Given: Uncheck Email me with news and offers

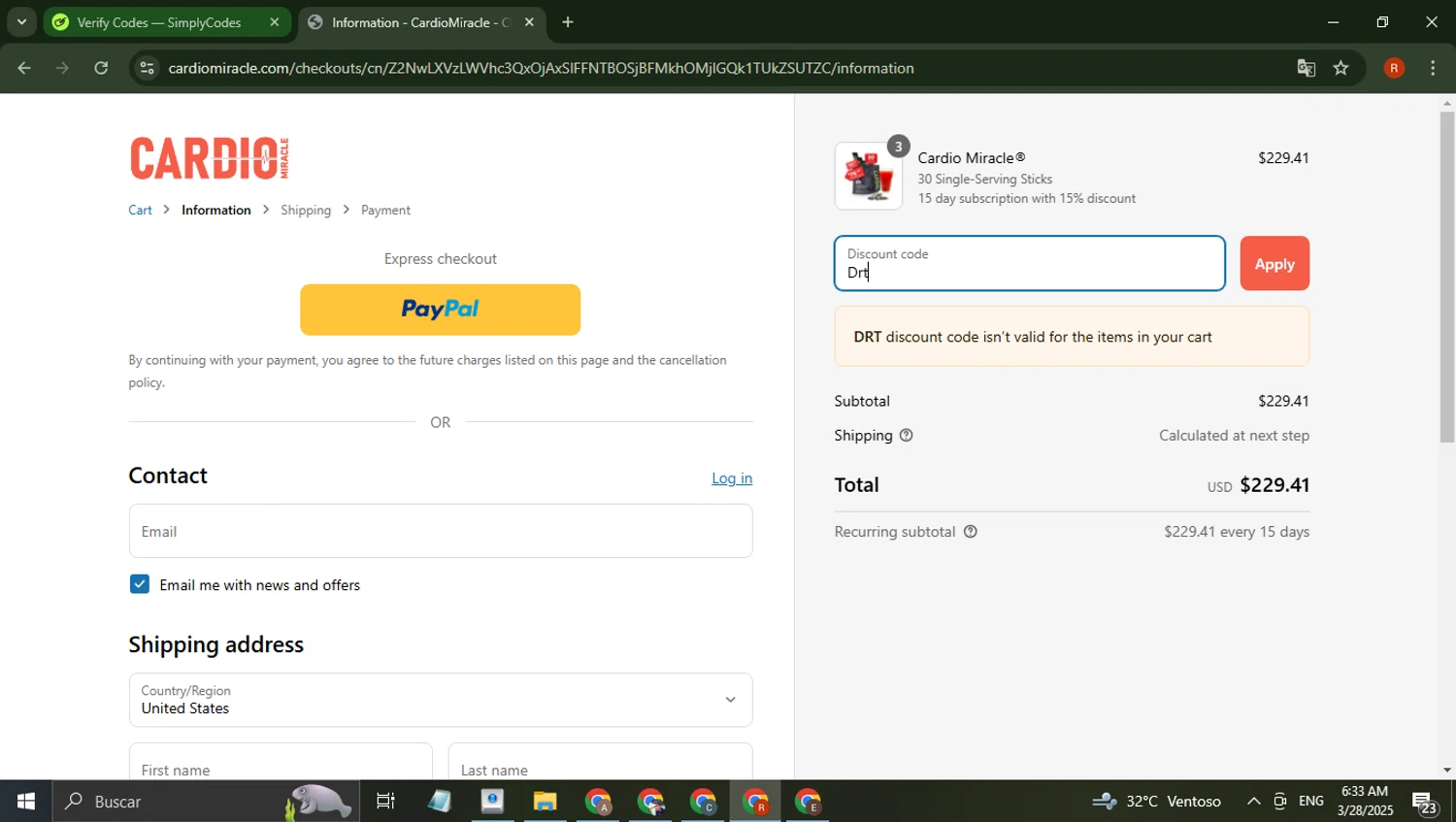Looking at the screenshot, I should pos(140,584).
